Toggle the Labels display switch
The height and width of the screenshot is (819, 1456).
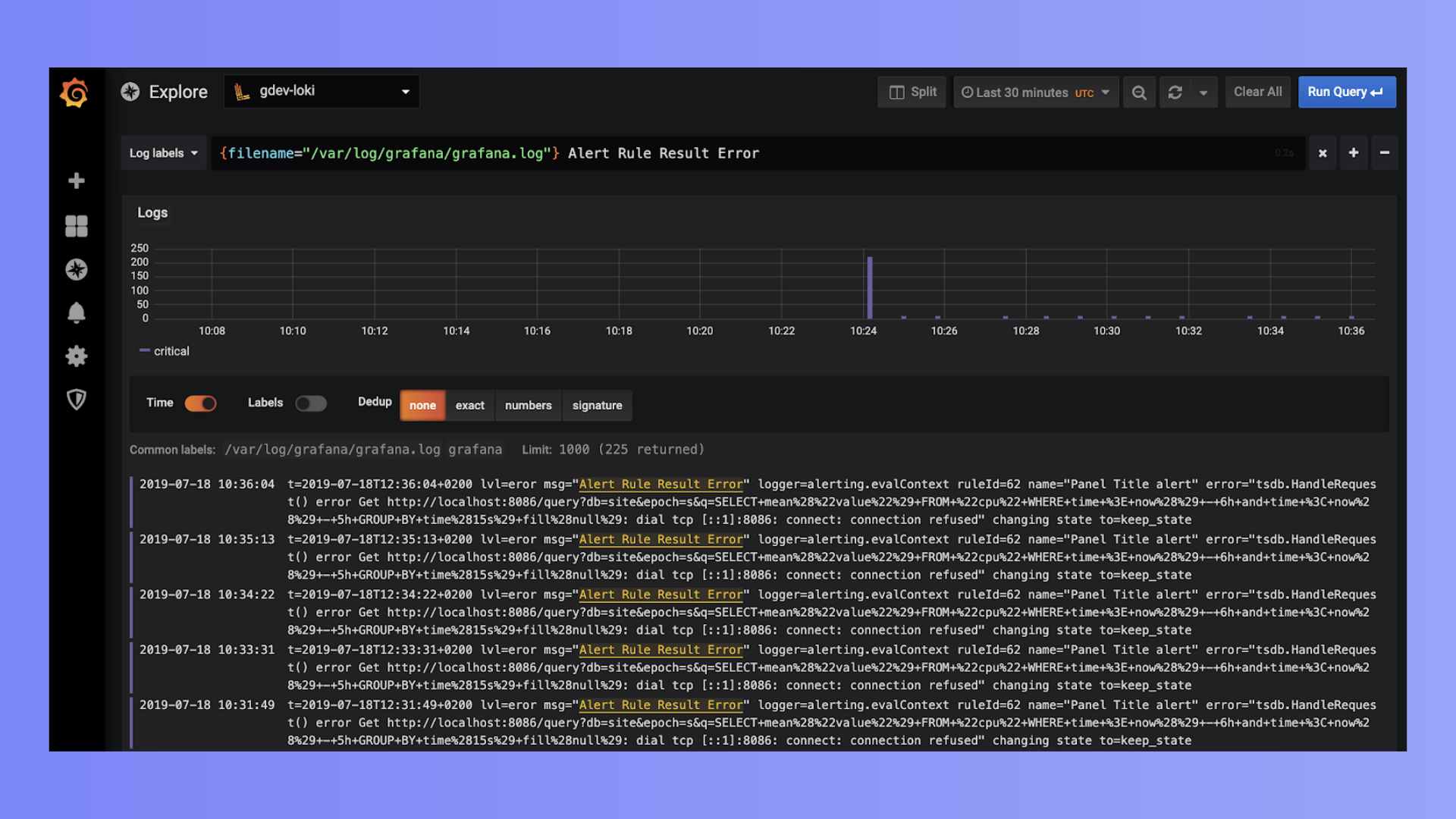point(309,403)
